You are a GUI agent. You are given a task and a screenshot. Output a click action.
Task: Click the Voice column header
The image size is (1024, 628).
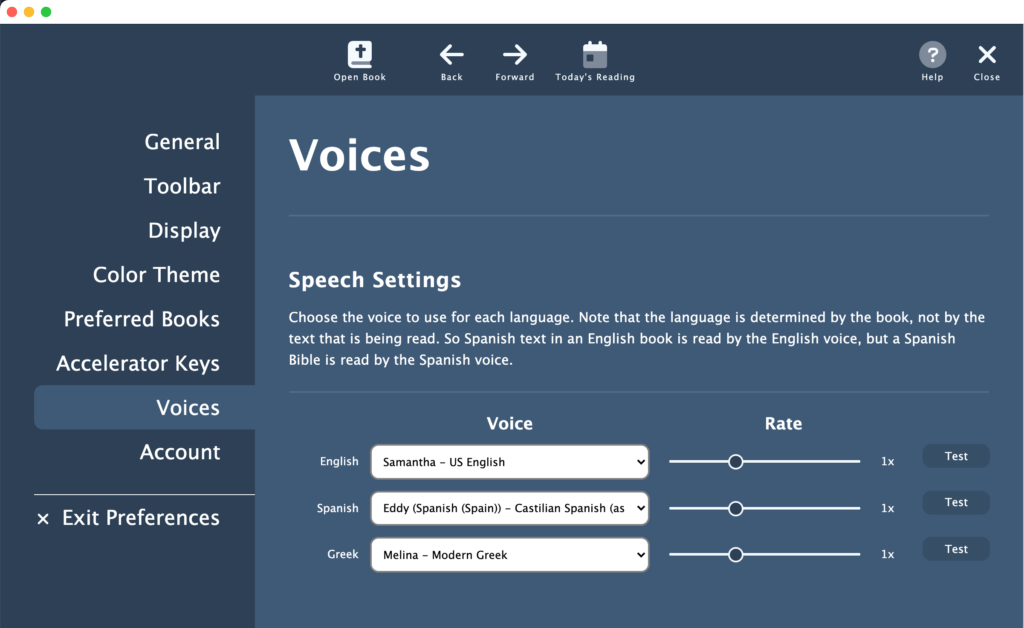point(509,424)
